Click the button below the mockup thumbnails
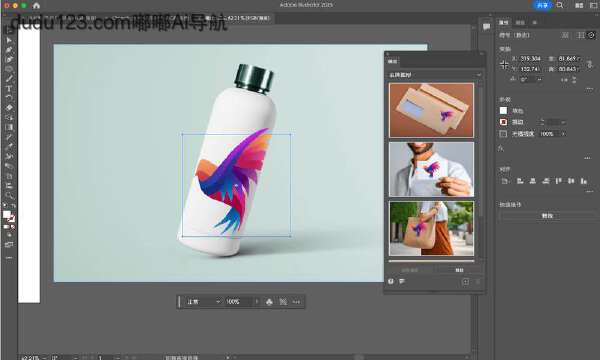The width and height of the screenshot is (600, 360). [x=459, y=270]
